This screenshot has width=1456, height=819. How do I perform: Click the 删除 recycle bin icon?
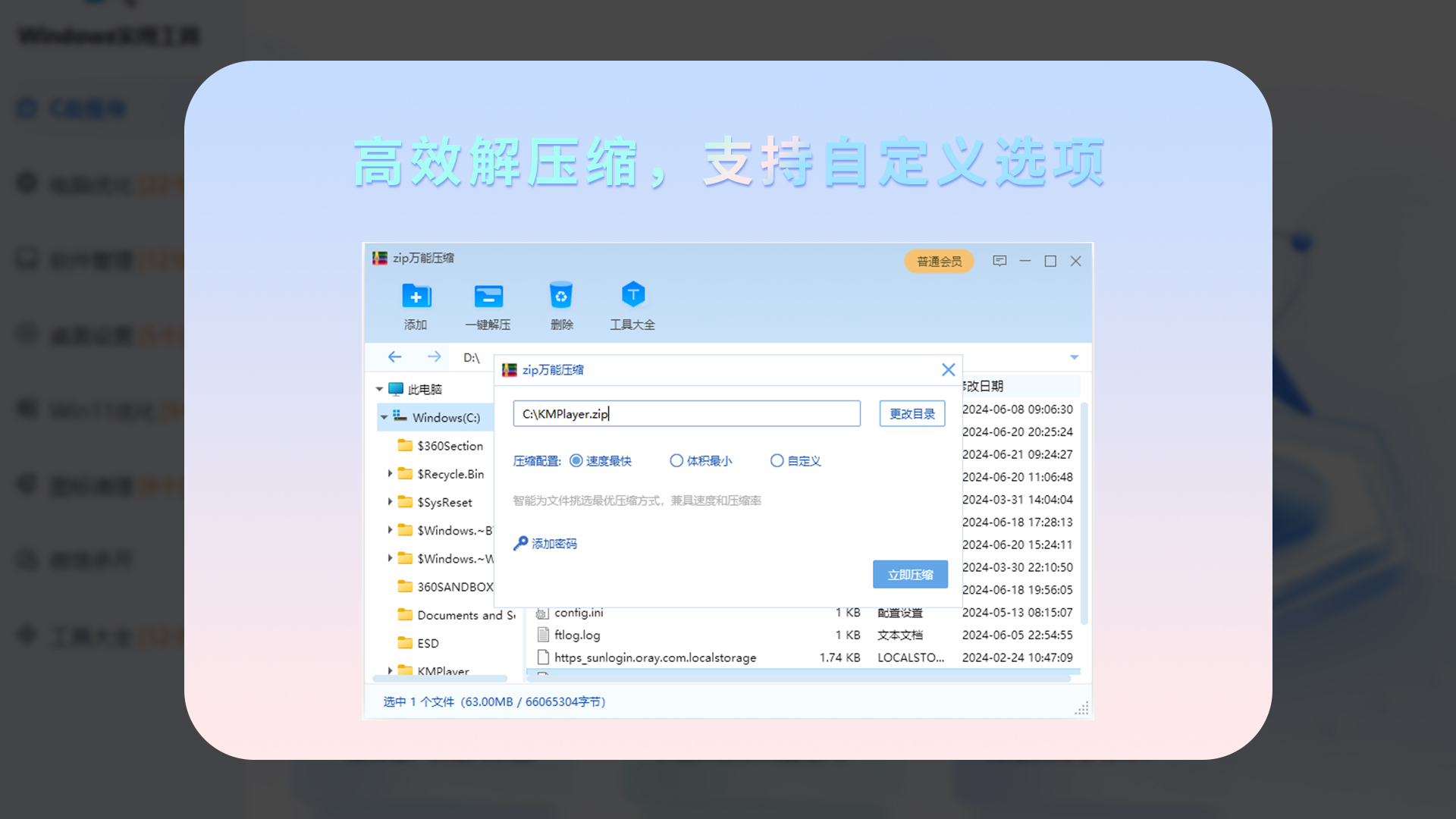(x=561, y=295)
